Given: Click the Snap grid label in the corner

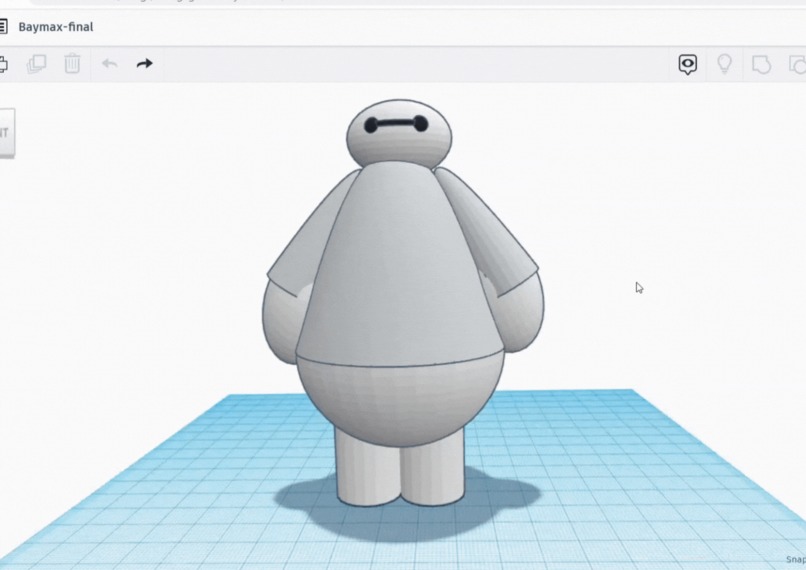Looking at the screenshot, I should (x=796, y=559).
